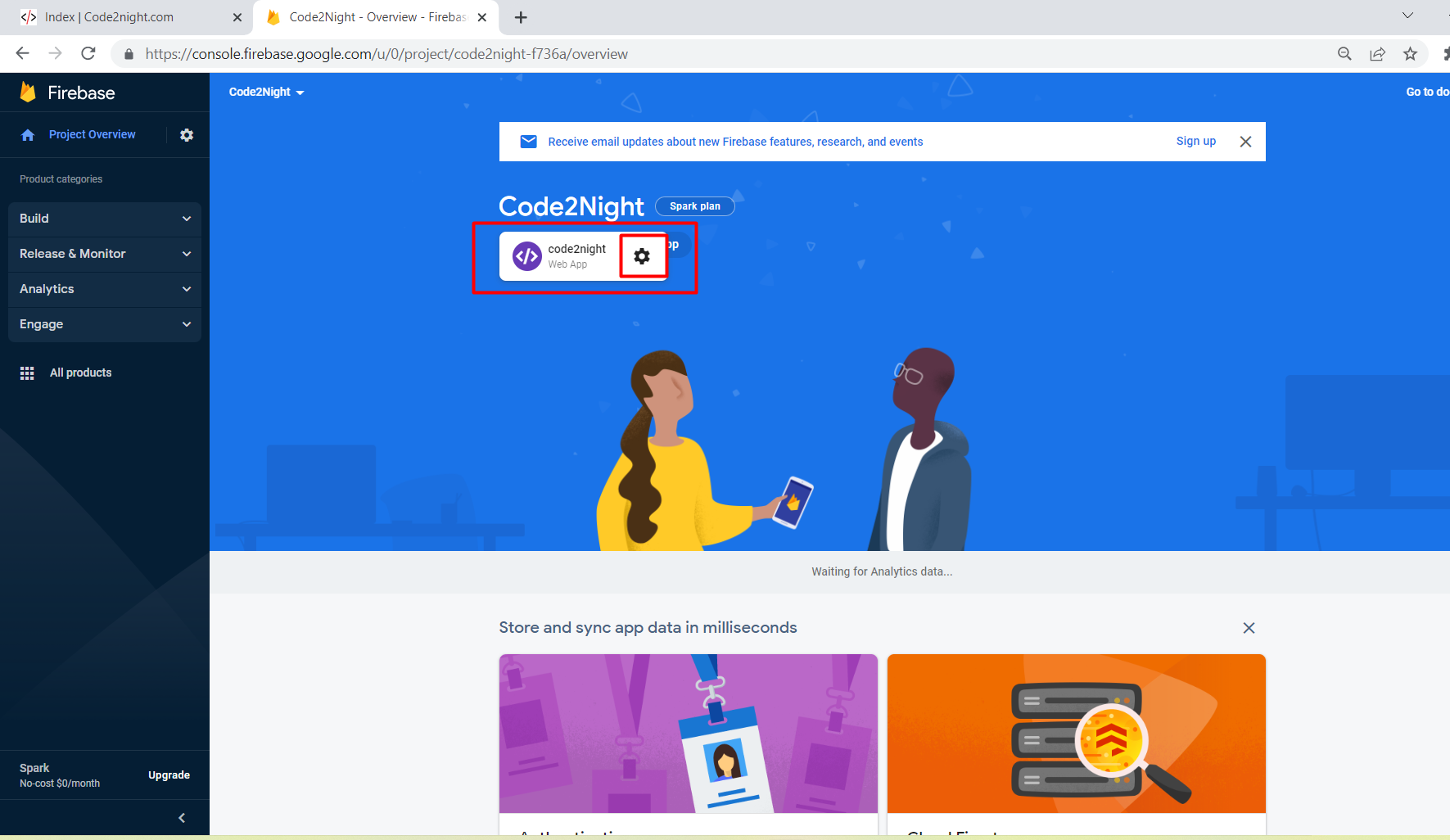Click the Project Overview home icon
This screenshot has height=840, width=1450.
[x=28, y=135]
